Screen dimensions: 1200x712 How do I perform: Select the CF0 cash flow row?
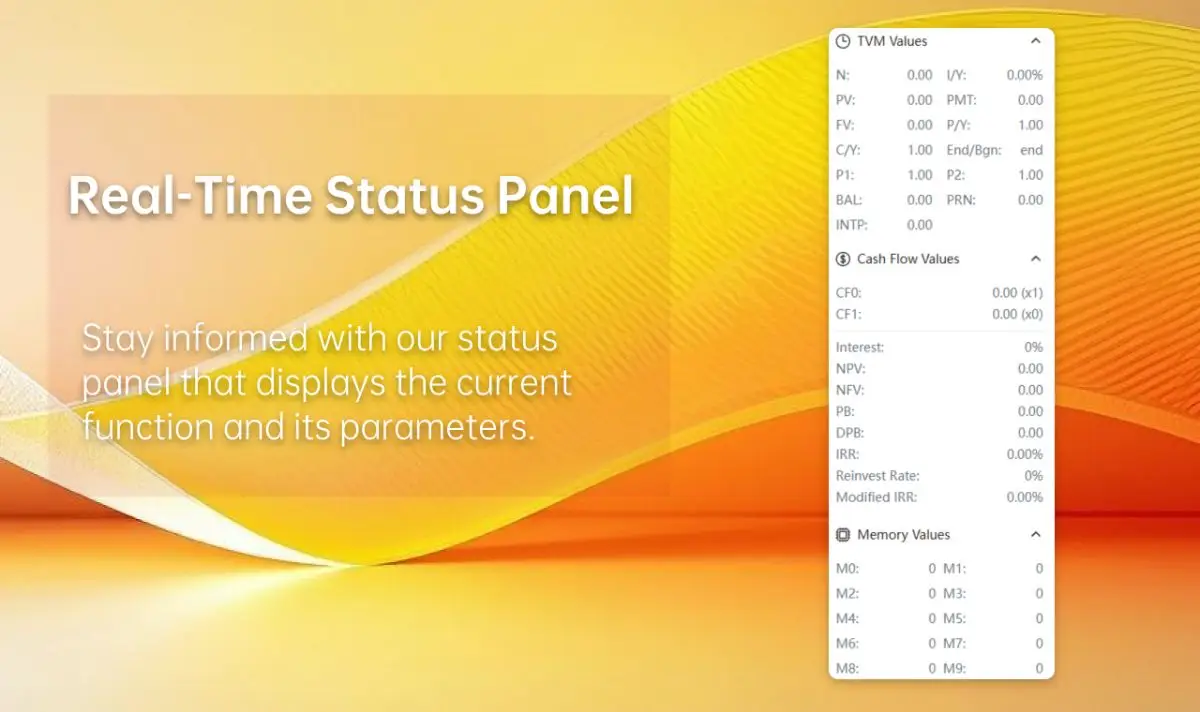(940, 293)
